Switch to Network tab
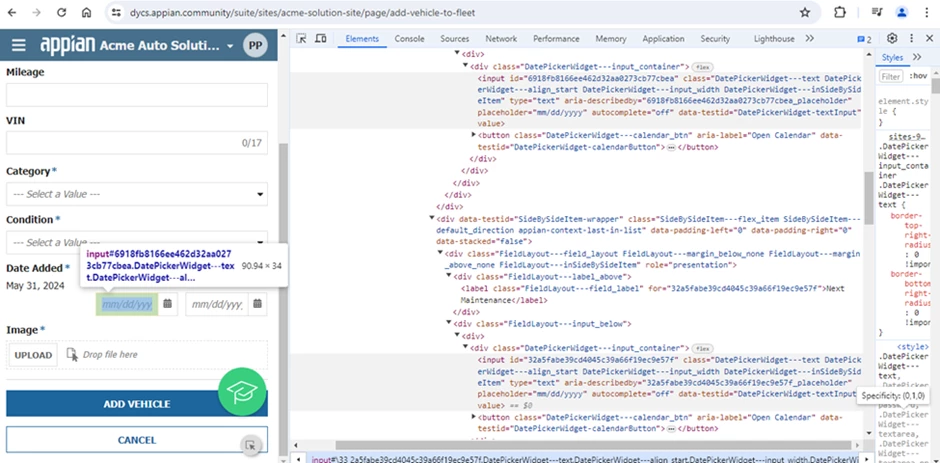 [501, 38]
